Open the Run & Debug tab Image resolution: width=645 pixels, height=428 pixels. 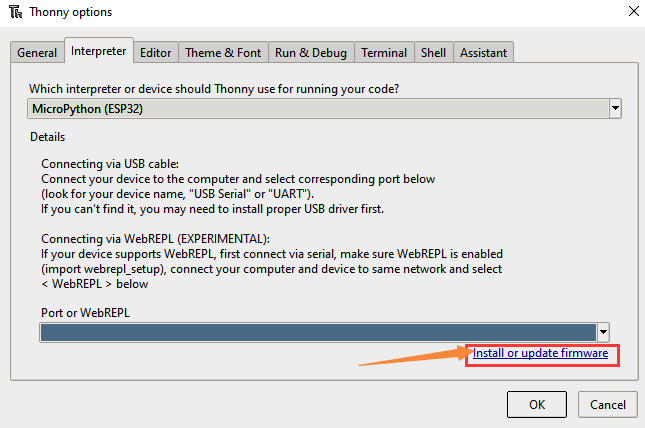pyautogui.click(x=311, y=53)
